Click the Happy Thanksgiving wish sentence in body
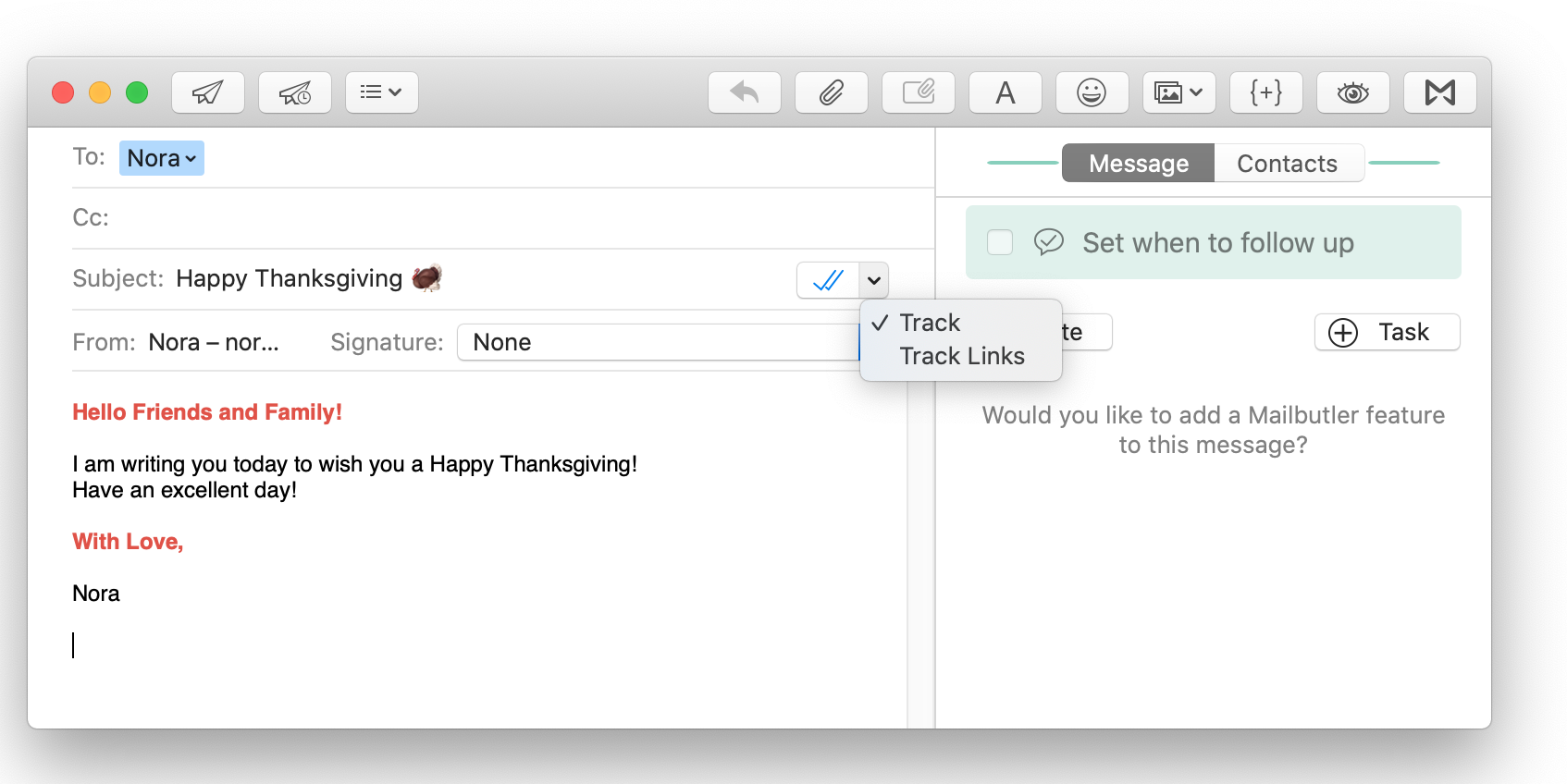1567x784 pixels. [354, 464]
